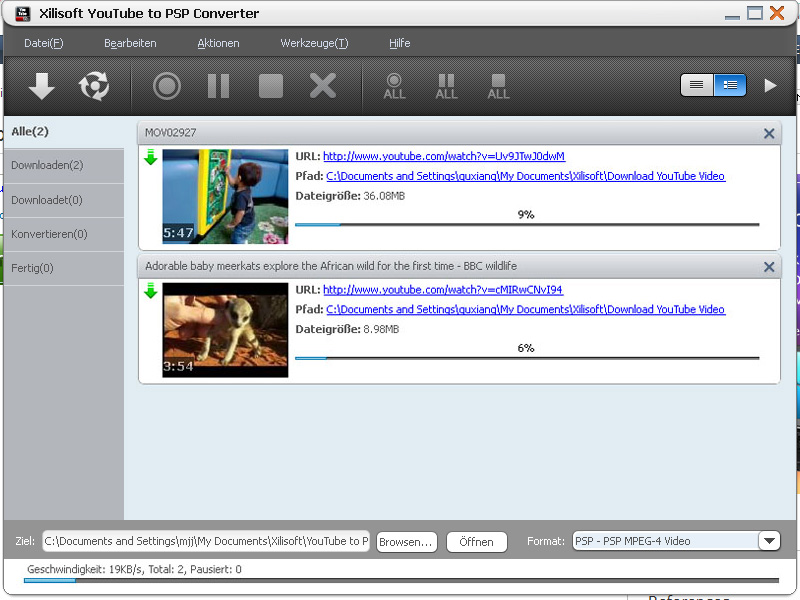Click the app icon in title bar

pyautogui.click(x=22, y=14)
